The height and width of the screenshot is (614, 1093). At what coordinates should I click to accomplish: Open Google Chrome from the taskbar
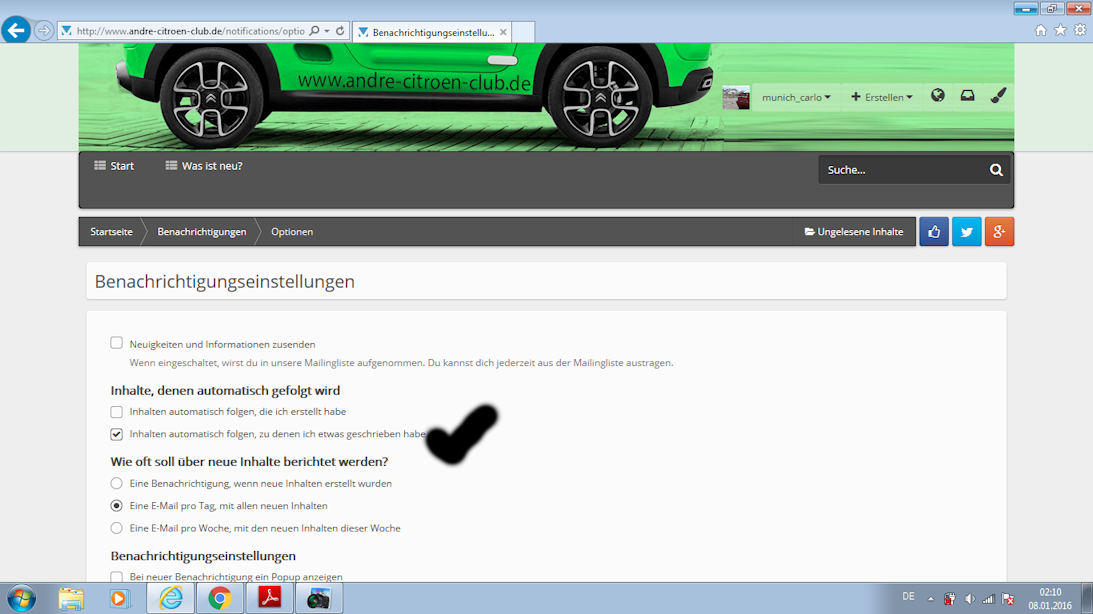tap(220, 599)
